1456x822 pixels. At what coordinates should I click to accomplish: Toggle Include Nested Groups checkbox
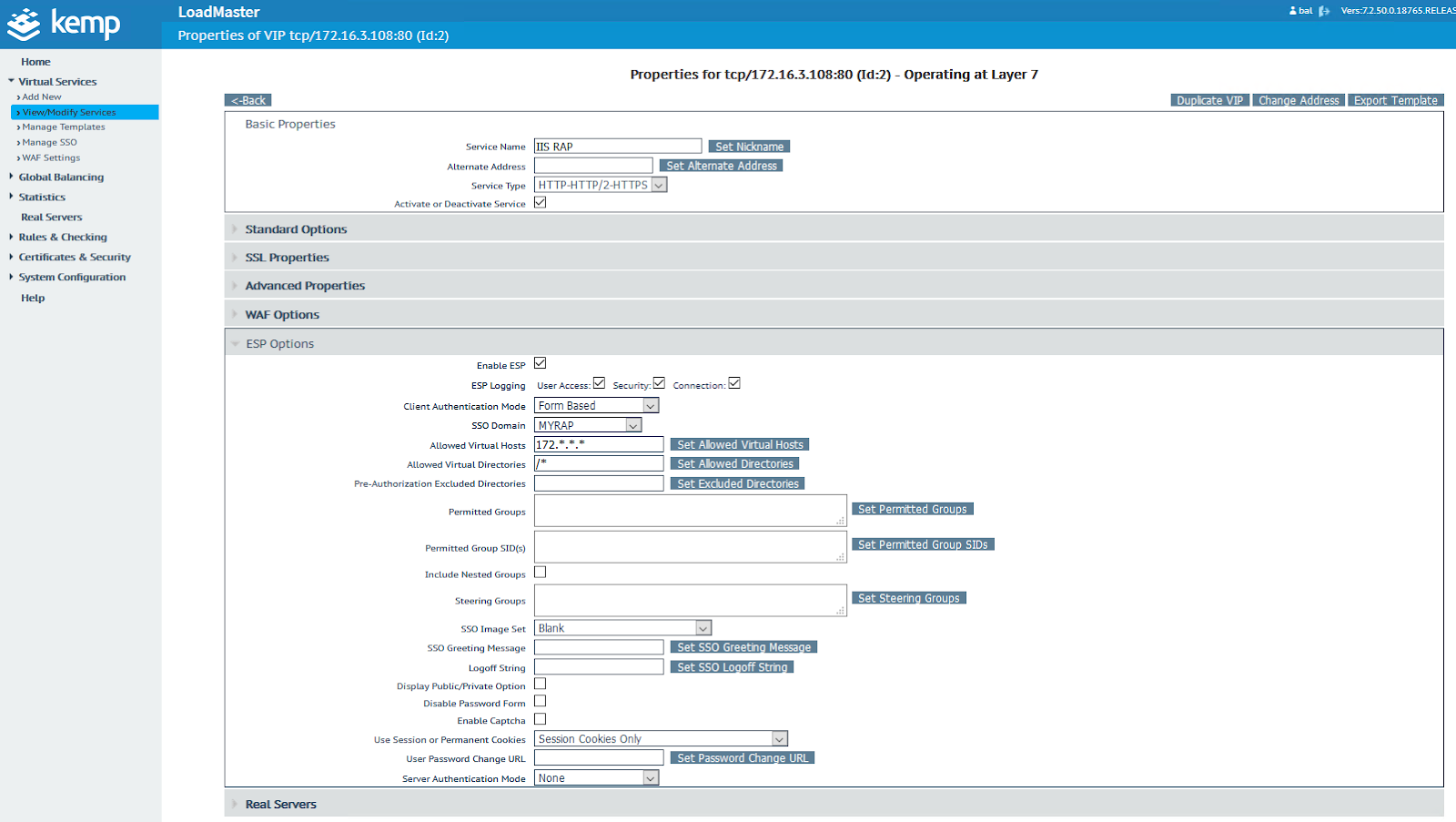(x=540, y=573)
